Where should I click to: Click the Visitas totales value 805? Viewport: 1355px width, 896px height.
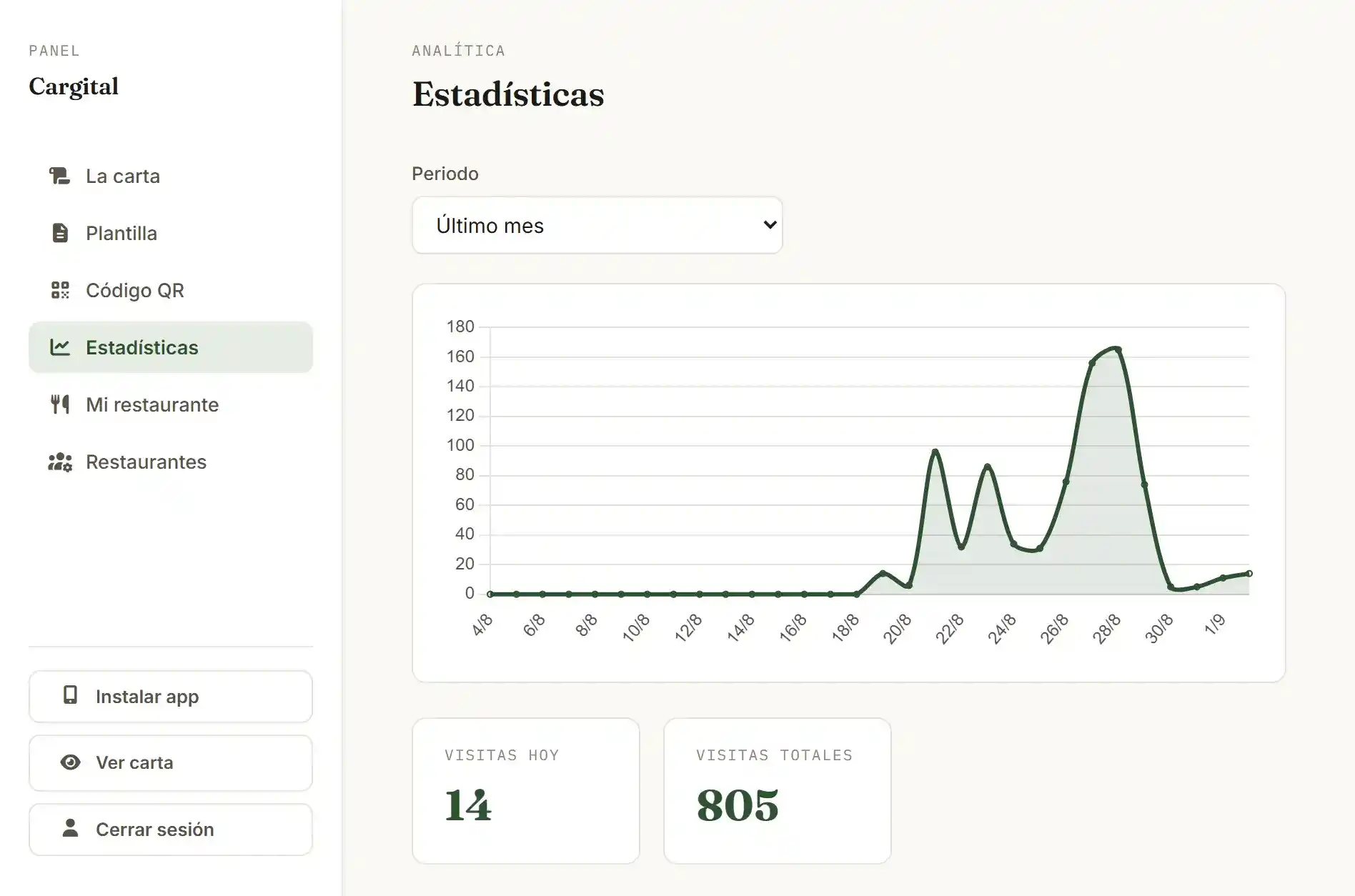coord(738,805)
